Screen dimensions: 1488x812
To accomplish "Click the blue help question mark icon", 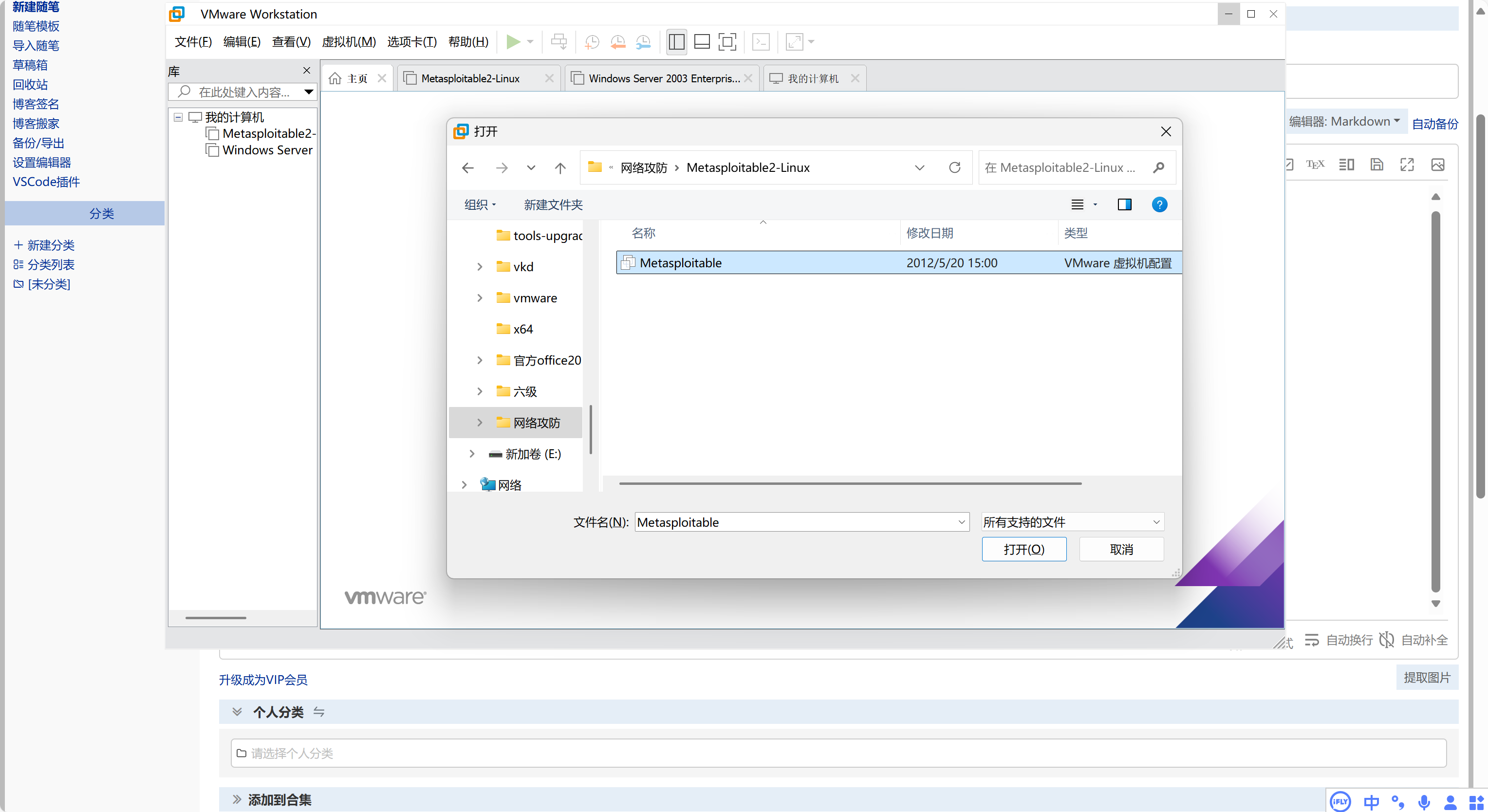I will pos(1159,204).
